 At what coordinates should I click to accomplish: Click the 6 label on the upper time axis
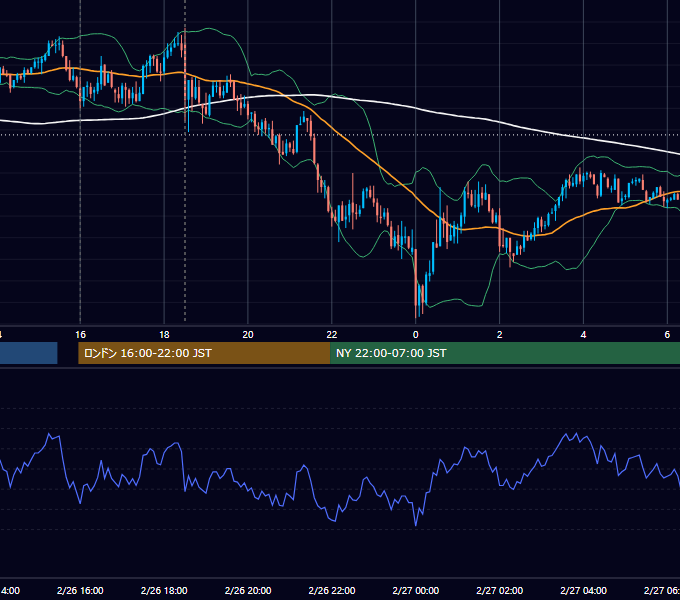point(667,334)
